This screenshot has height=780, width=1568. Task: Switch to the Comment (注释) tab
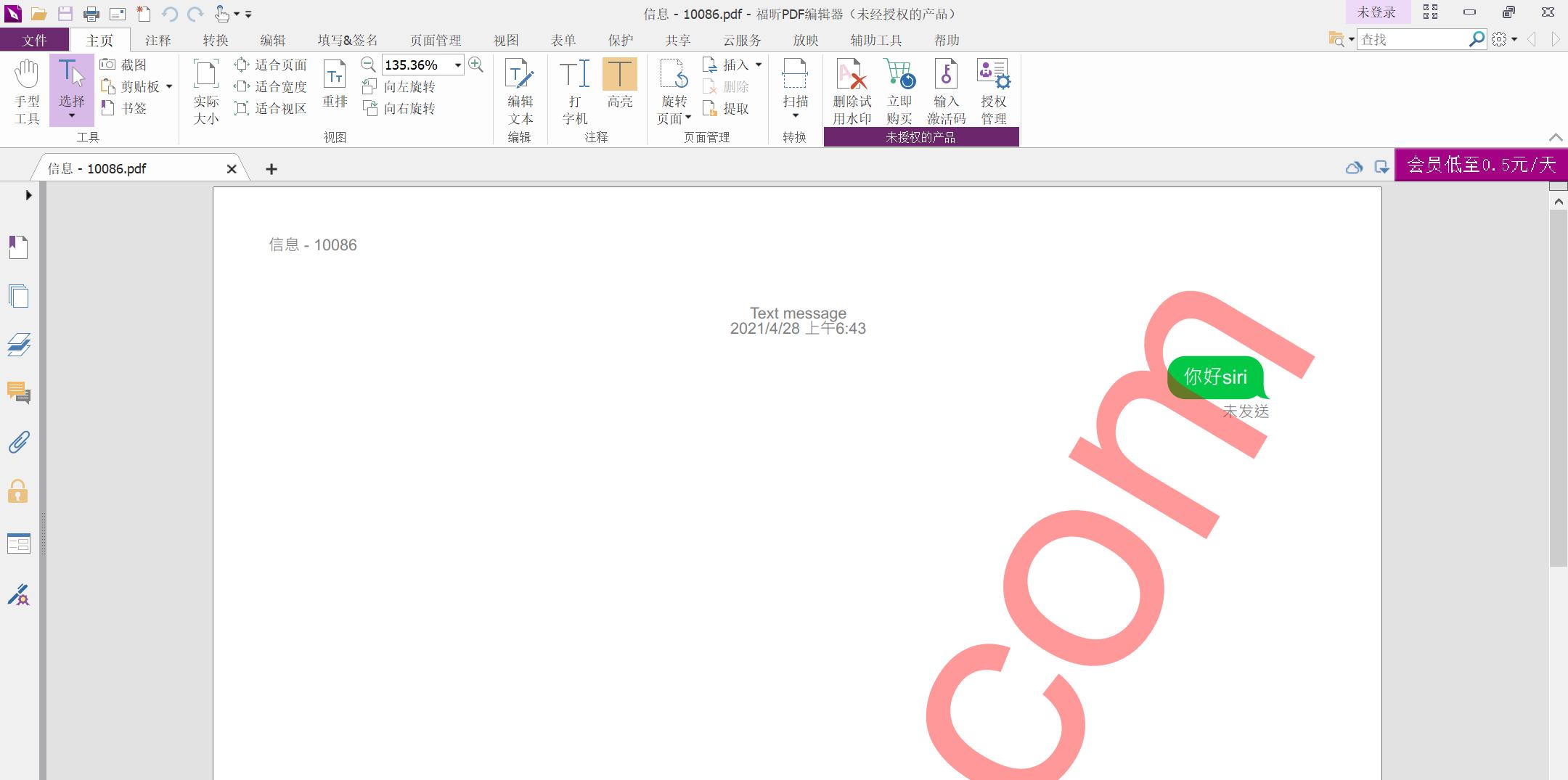158,40
